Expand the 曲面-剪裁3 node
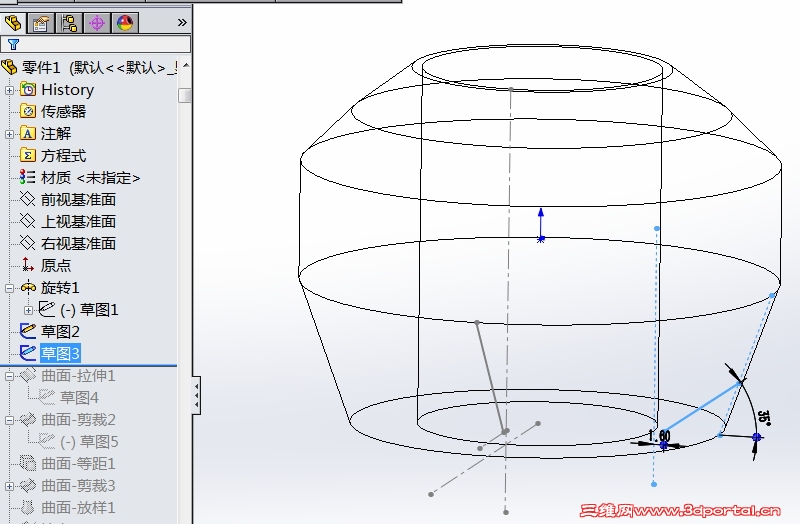 [x=9, y=486]
